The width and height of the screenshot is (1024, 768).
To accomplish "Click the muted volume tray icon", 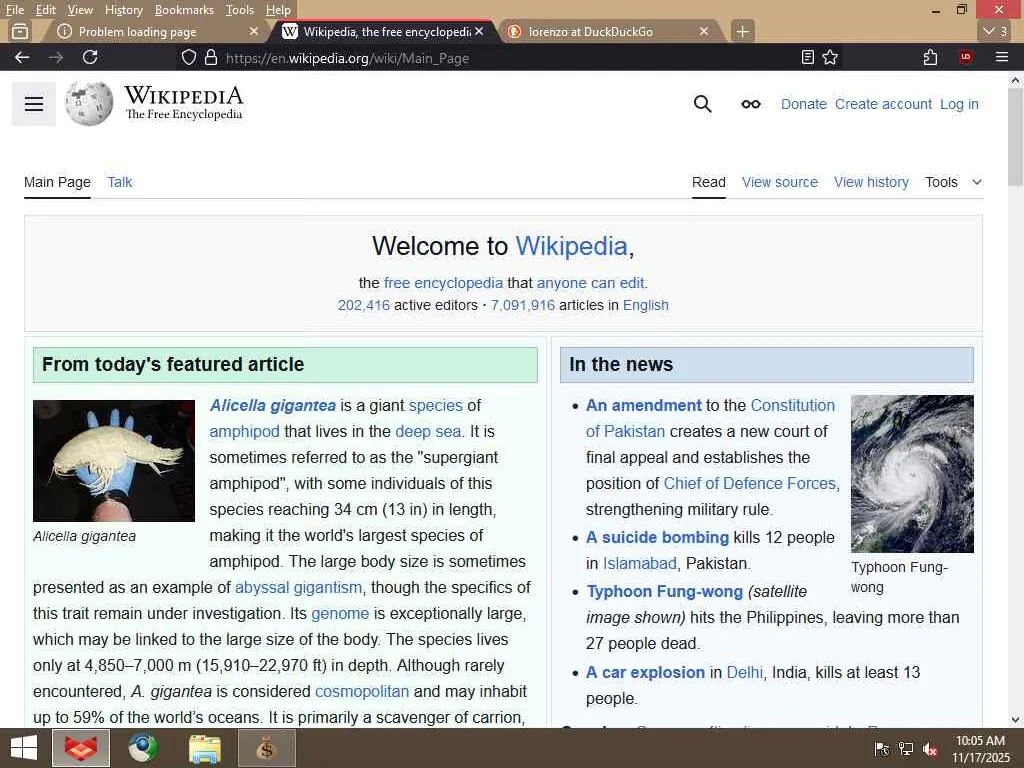I will coord(930,750).
